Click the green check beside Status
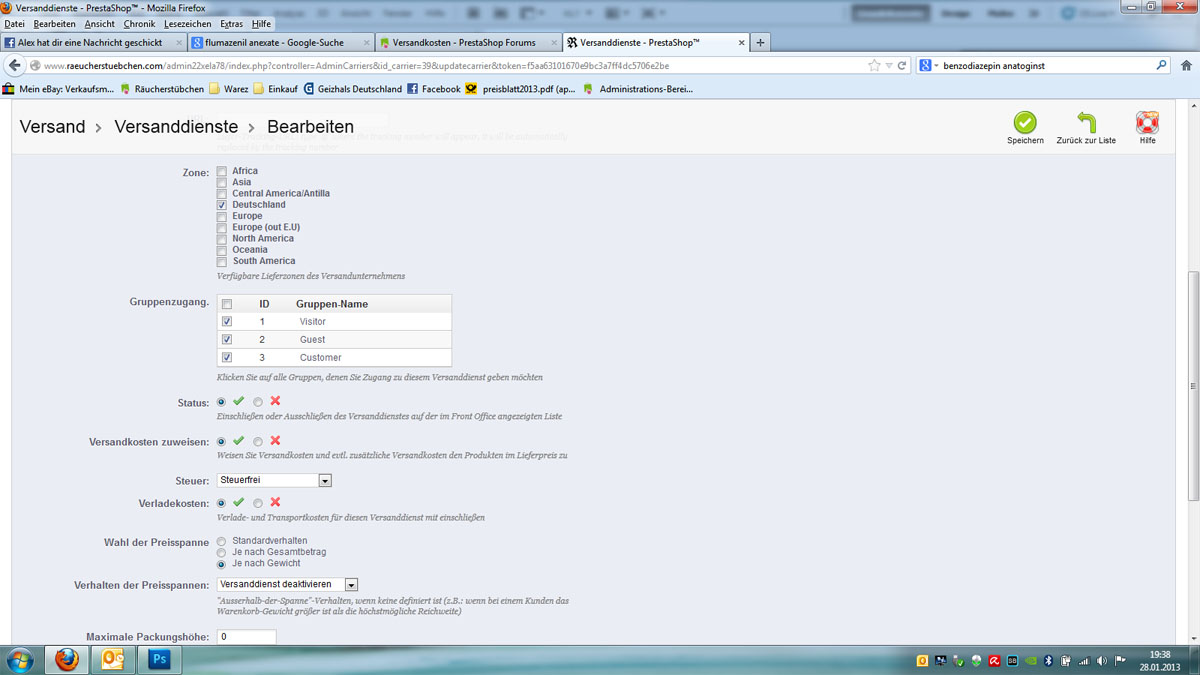 (x=238, y=401)
